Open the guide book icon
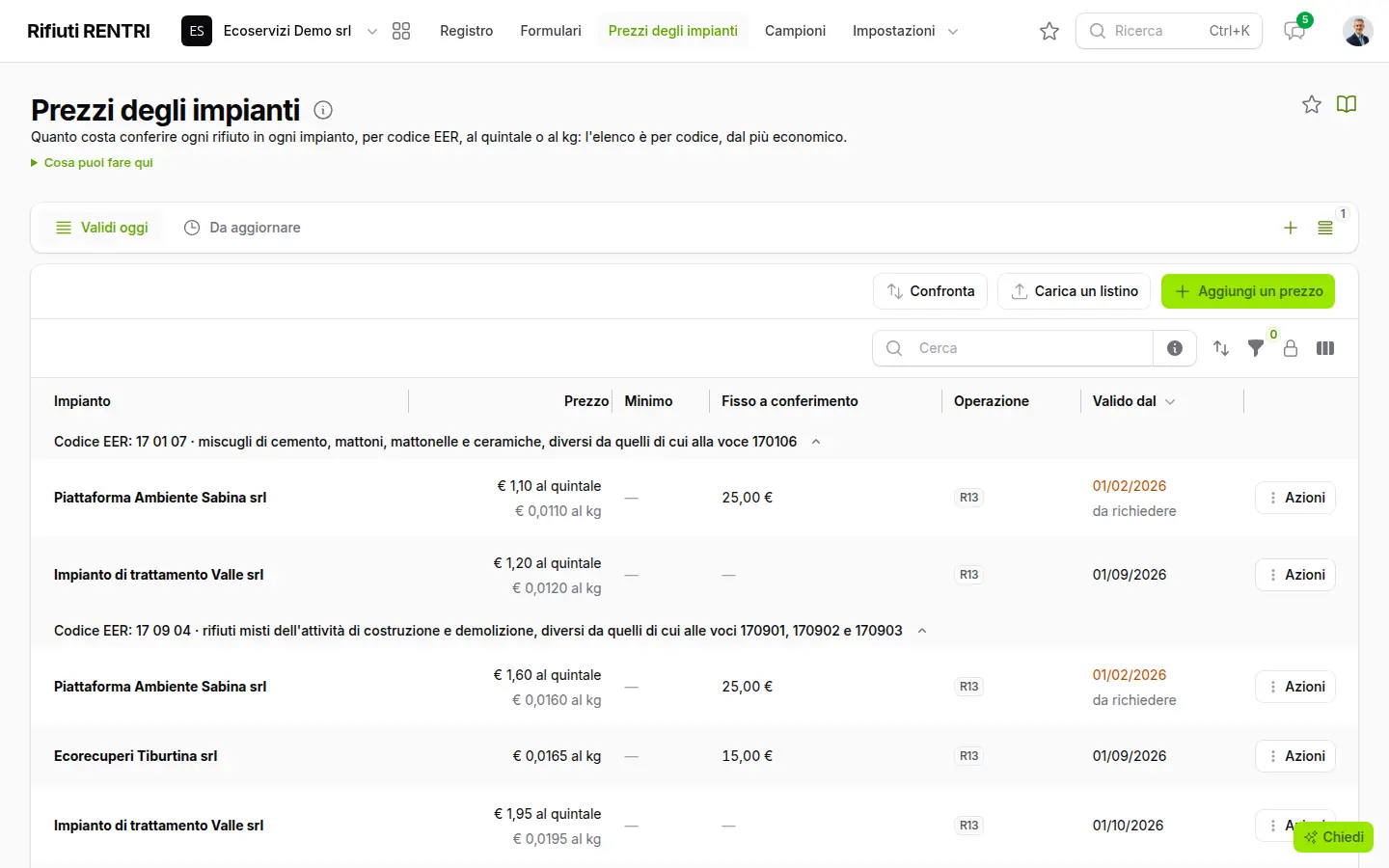Screen dimensions: 1389x868 click(x=1347, y=104)
